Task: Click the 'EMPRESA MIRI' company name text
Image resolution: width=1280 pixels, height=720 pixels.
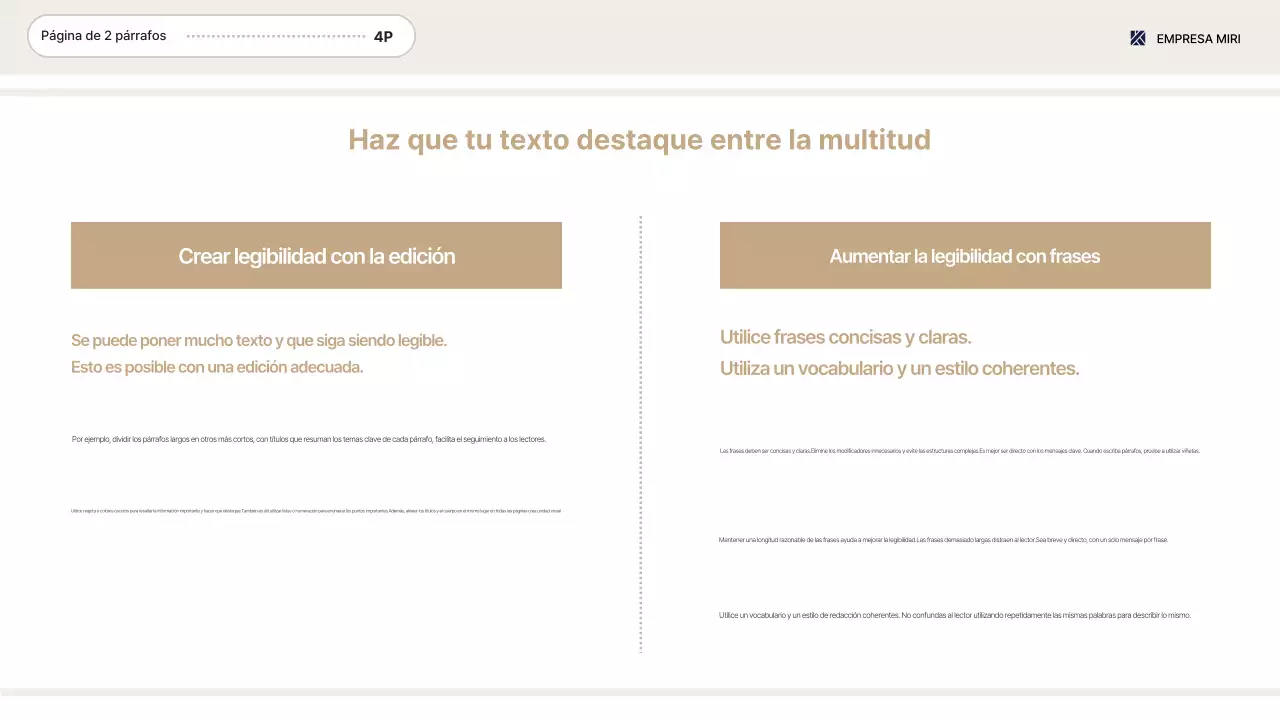Action: pos(1198,39)
